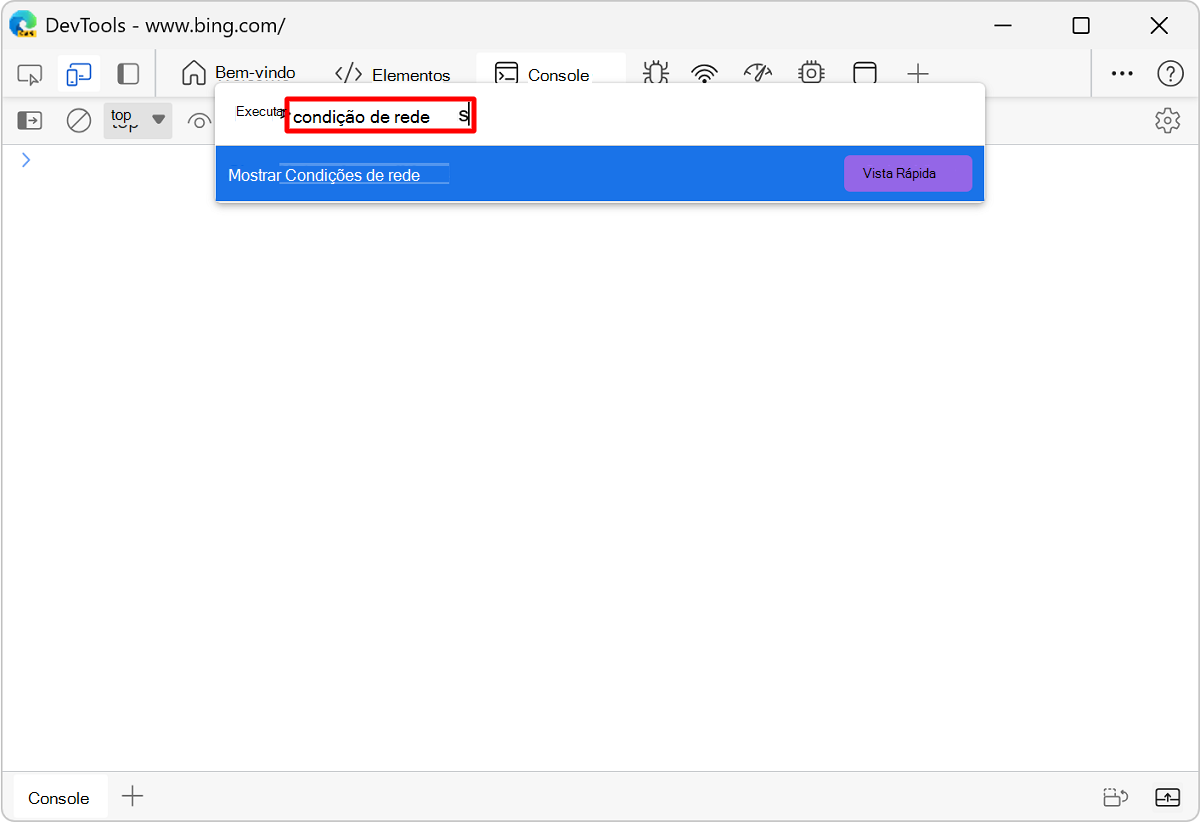Open Customize and control DevTools menu

(x=1123, y=74)
